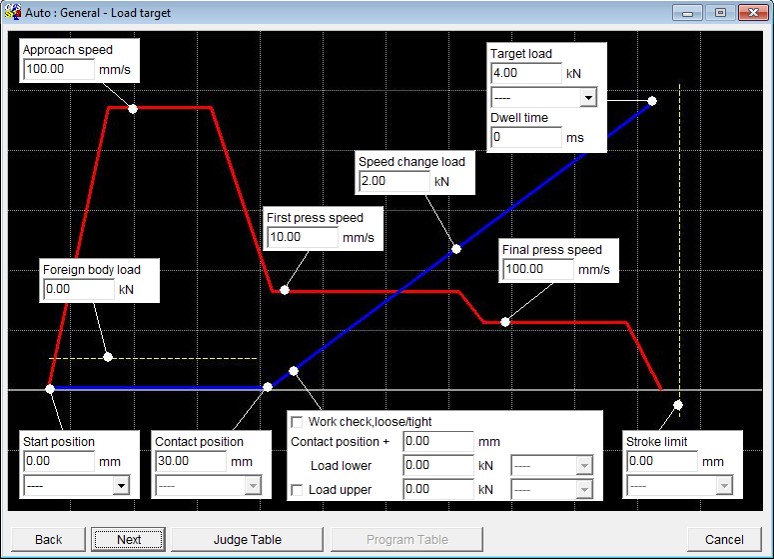This screenshot has width=774, height=560.
Task: Focus the First press speed field
Action: point(302,238)
